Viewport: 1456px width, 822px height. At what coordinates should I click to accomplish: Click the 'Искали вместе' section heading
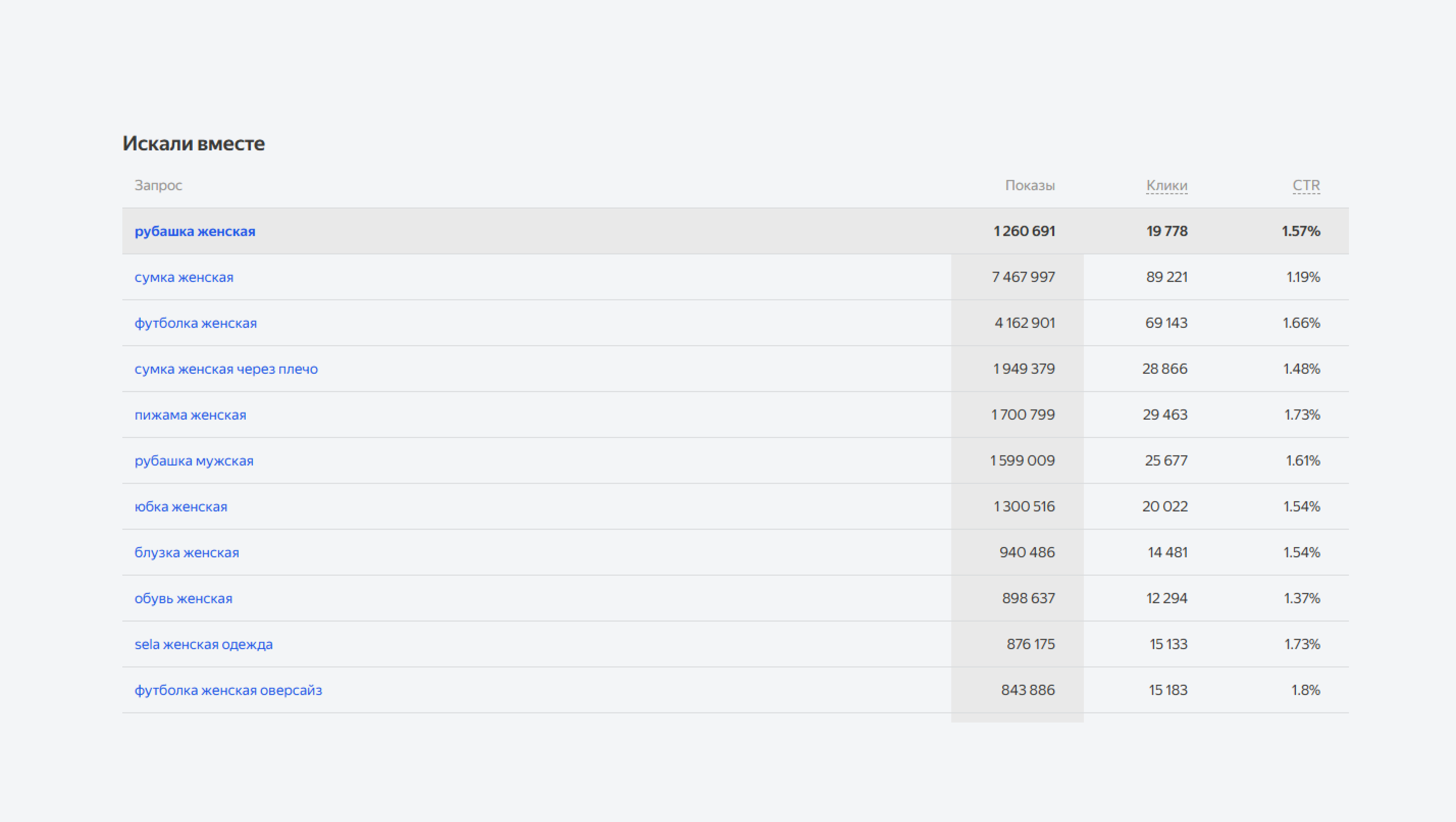pos(193,144)
